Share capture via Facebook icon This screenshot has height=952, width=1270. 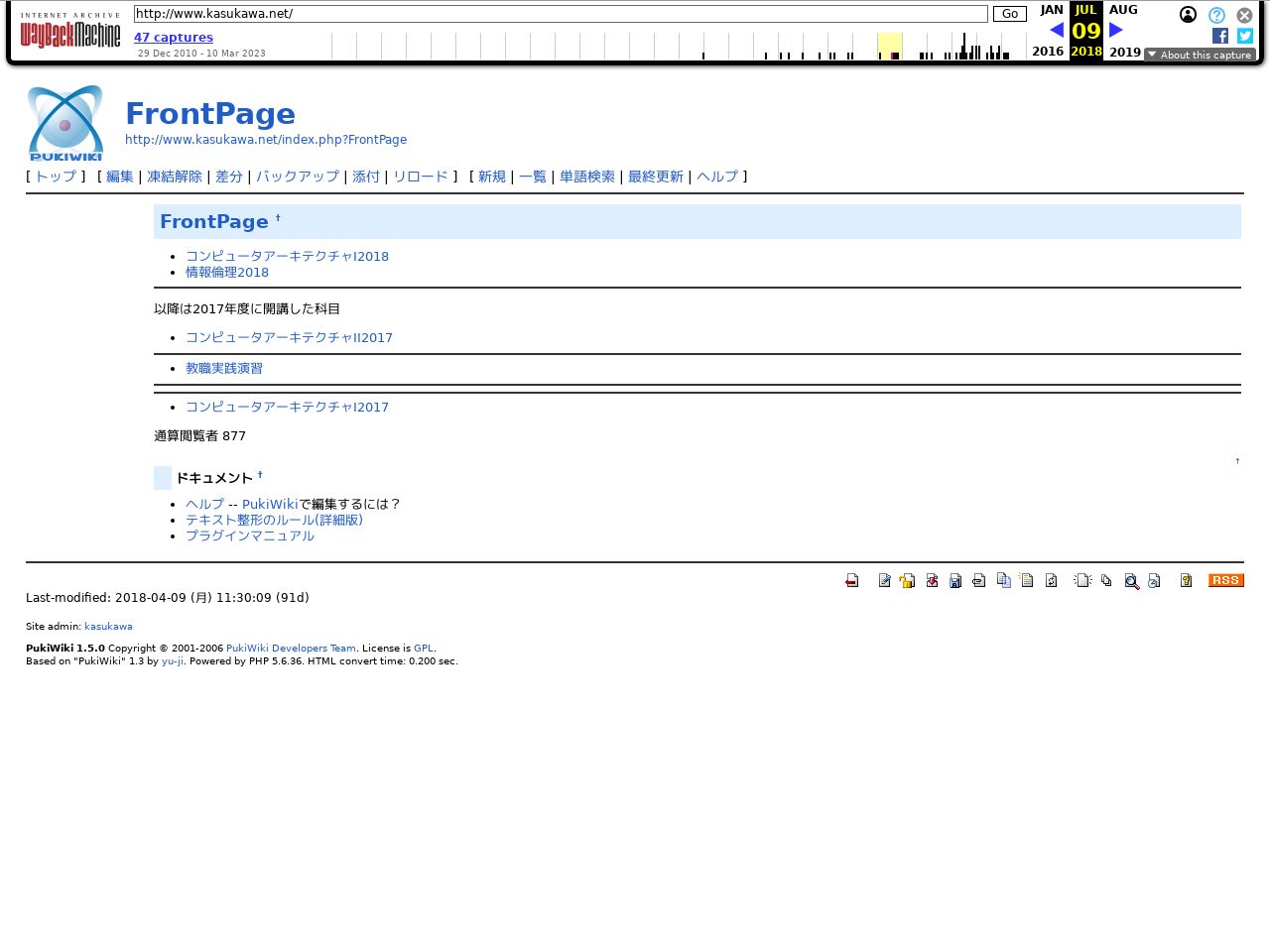(1220, 36)
